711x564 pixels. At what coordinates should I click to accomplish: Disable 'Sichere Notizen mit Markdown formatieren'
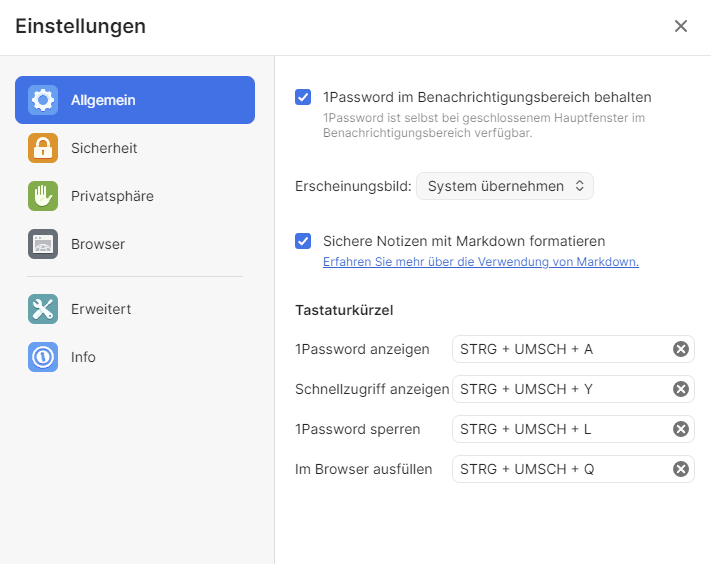click(x=303, y=241)
